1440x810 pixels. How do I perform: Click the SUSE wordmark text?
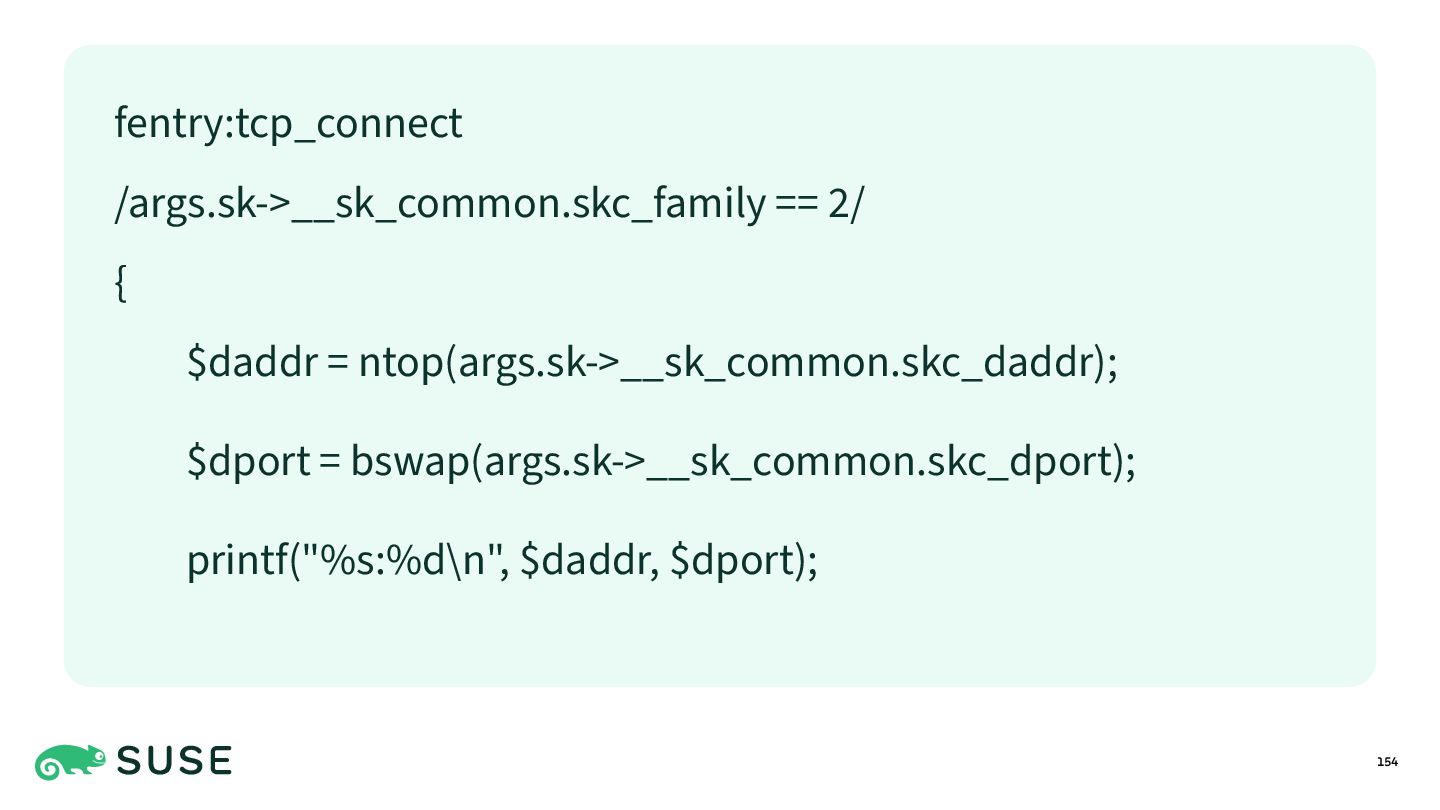pyautogui.click(x=175, y=762)
